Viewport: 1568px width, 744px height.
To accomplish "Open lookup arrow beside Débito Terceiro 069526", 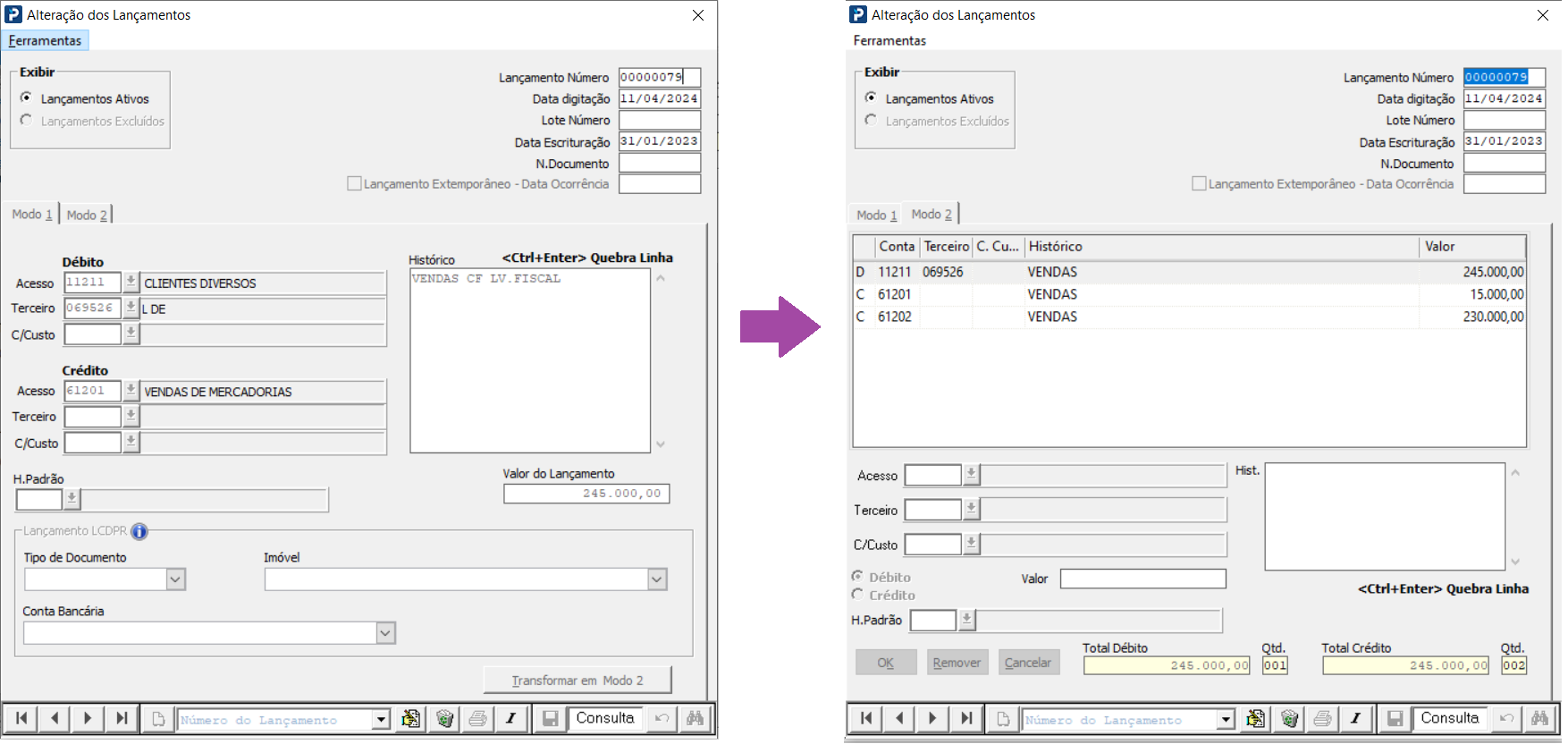I will 131,309.
